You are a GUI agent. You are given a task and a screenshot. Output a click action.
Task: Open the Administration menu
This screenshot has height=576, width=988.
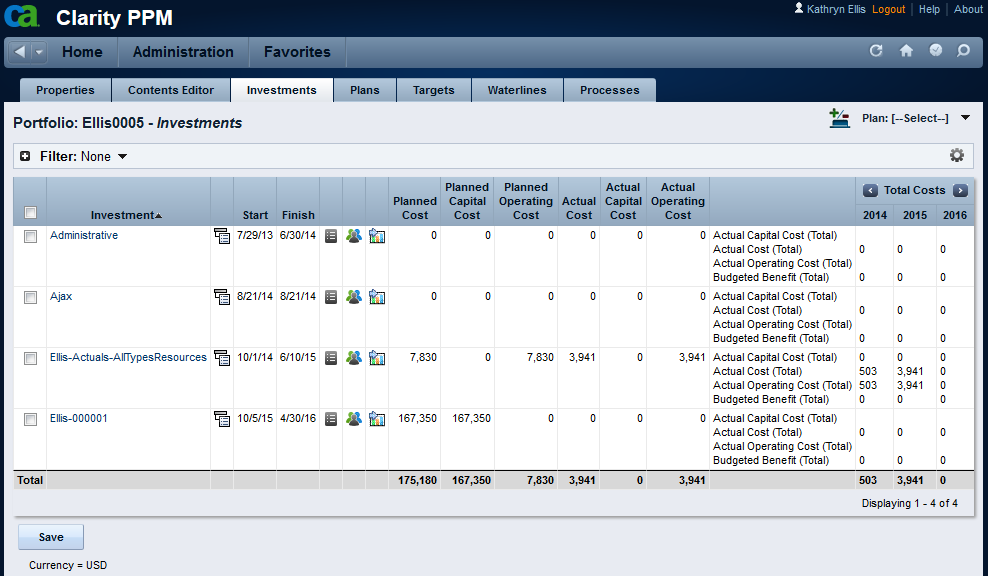[x=183, y=52]
